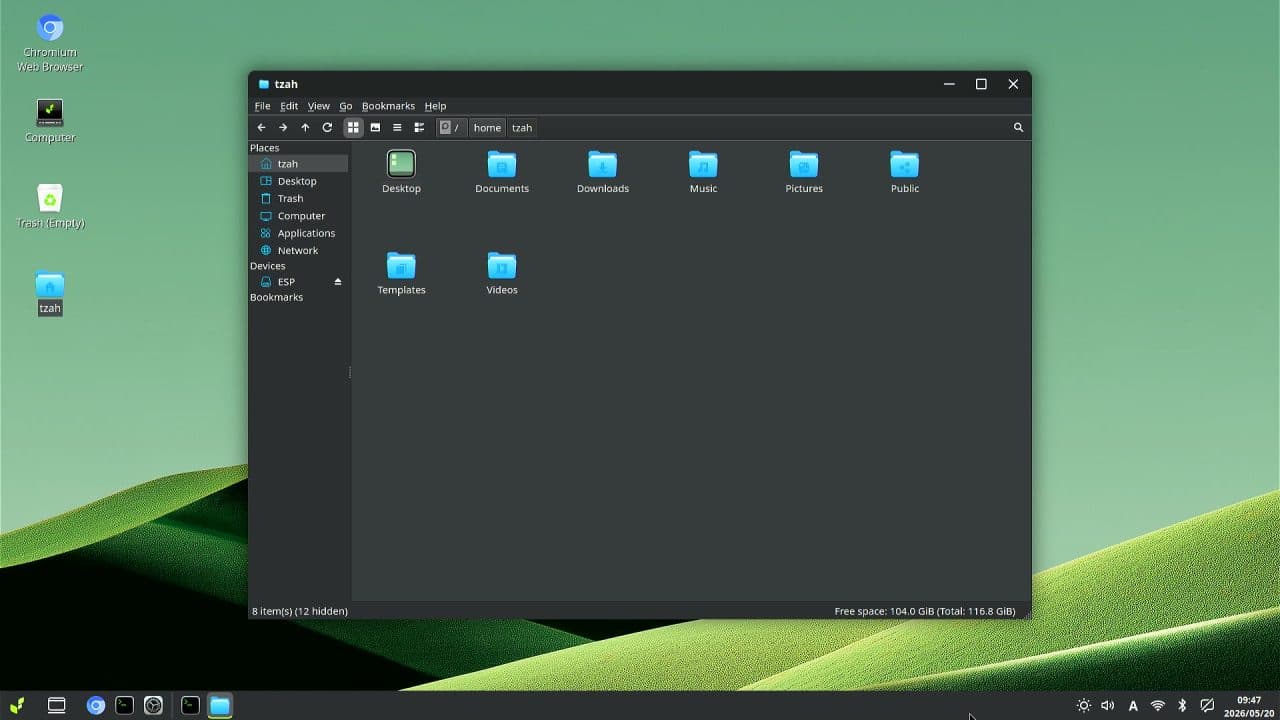
Task: Launch Chromium from the taskbar
Action: tap(96, 705)
